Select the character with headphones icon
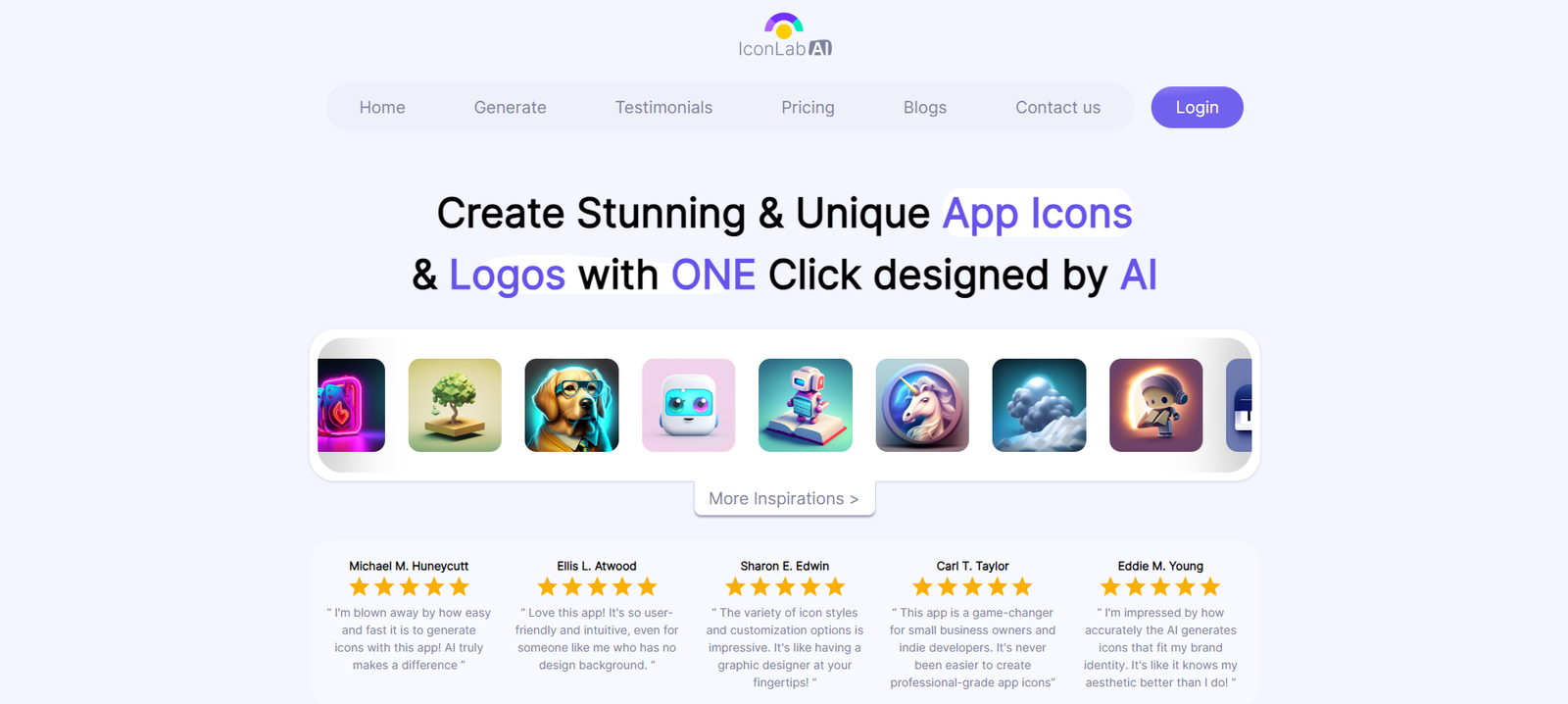Viewport: 1568px width, 704px height. [x=1156, y=405]
